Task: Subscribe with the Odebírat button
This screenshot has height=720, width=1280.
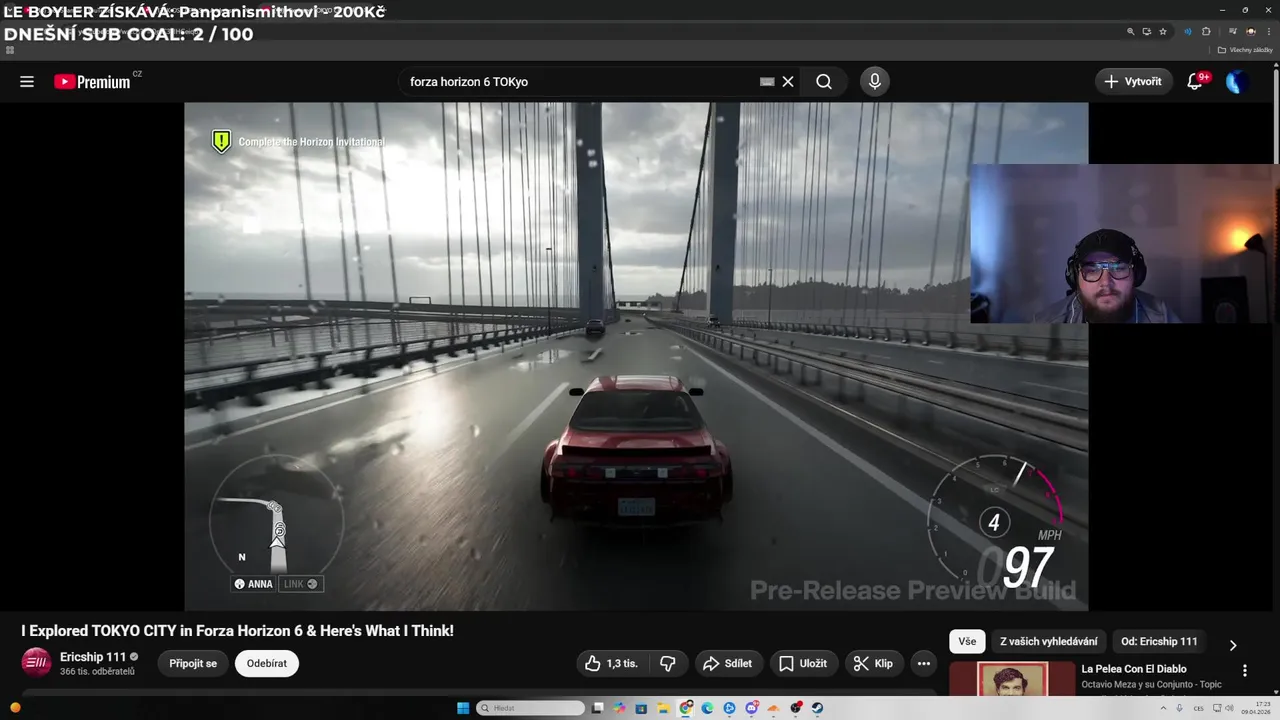Action: pos(267,663)
